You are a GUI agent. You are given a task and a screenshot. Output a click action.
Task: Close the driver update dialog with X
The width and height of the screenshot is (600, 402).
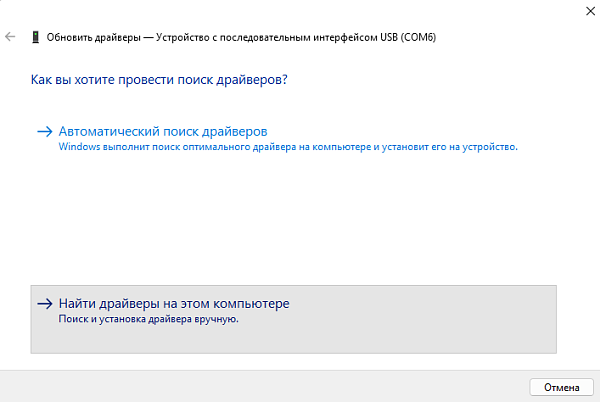click(x=590, y=11)
